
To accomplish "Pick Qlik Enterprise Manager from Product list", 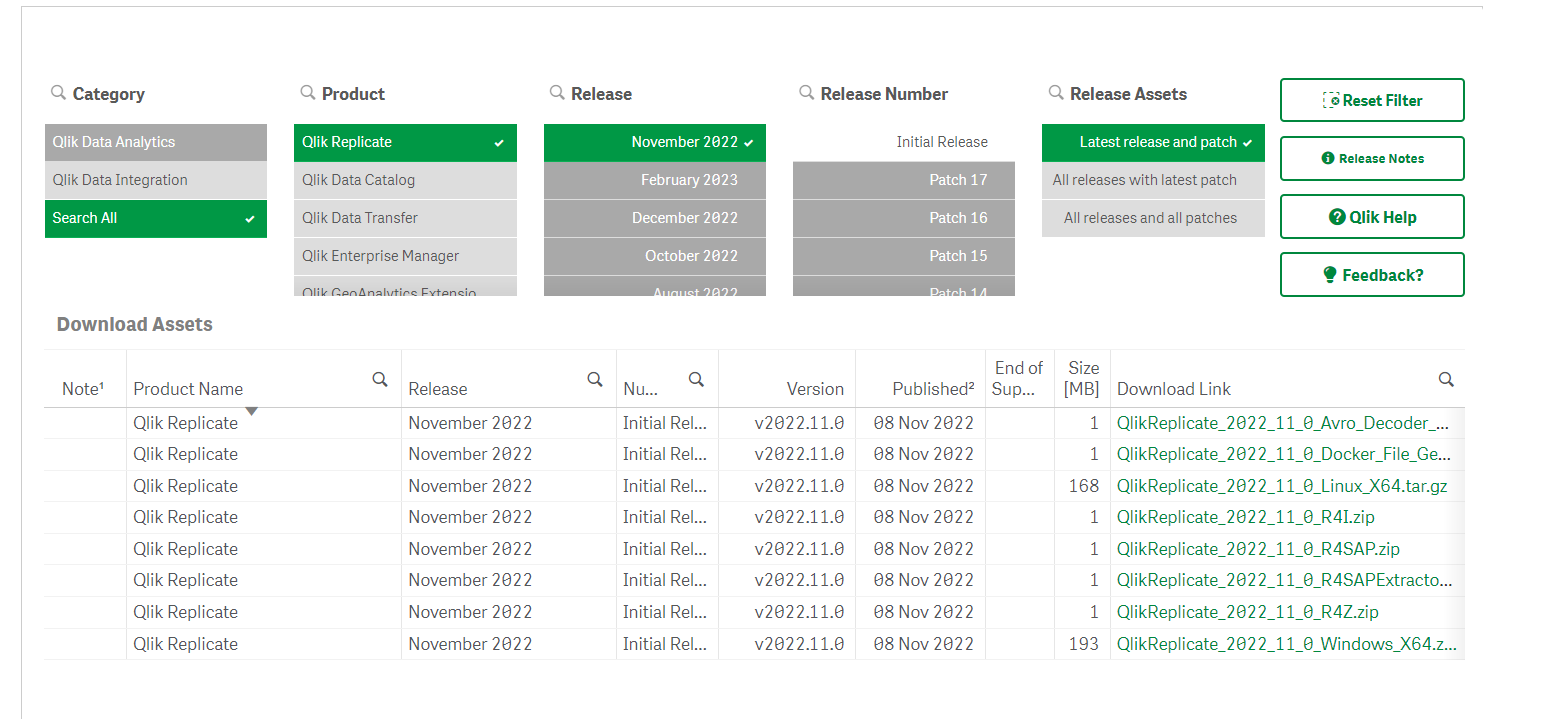I will click(x=405, y=256).
